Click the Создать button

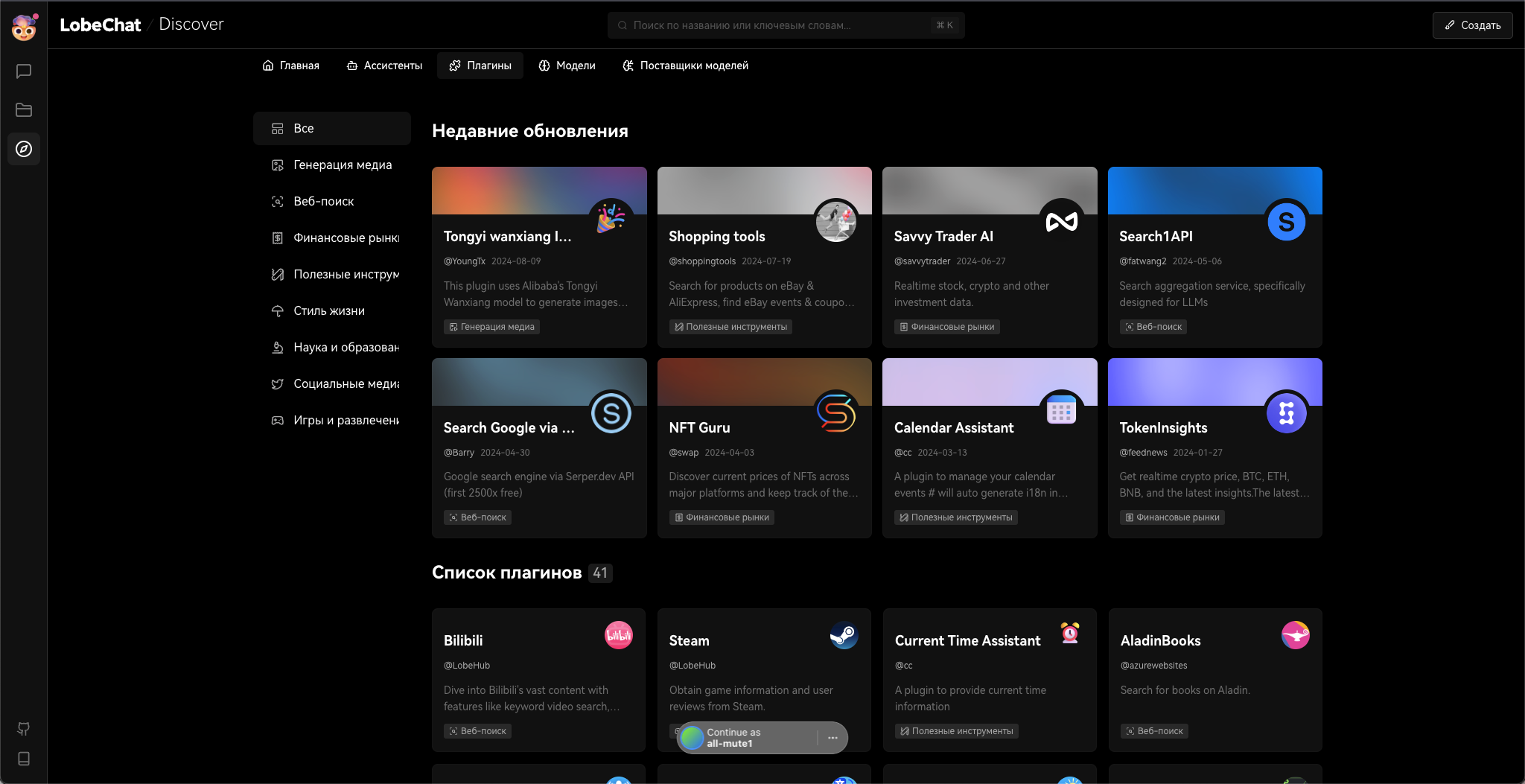coord(1472,25)
